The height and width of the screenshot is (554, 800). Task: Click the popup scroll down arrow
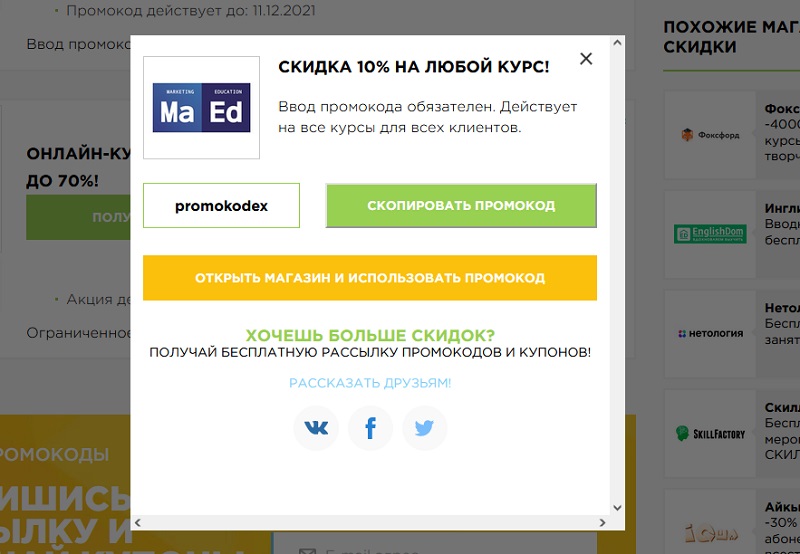(x=617, y=508)
